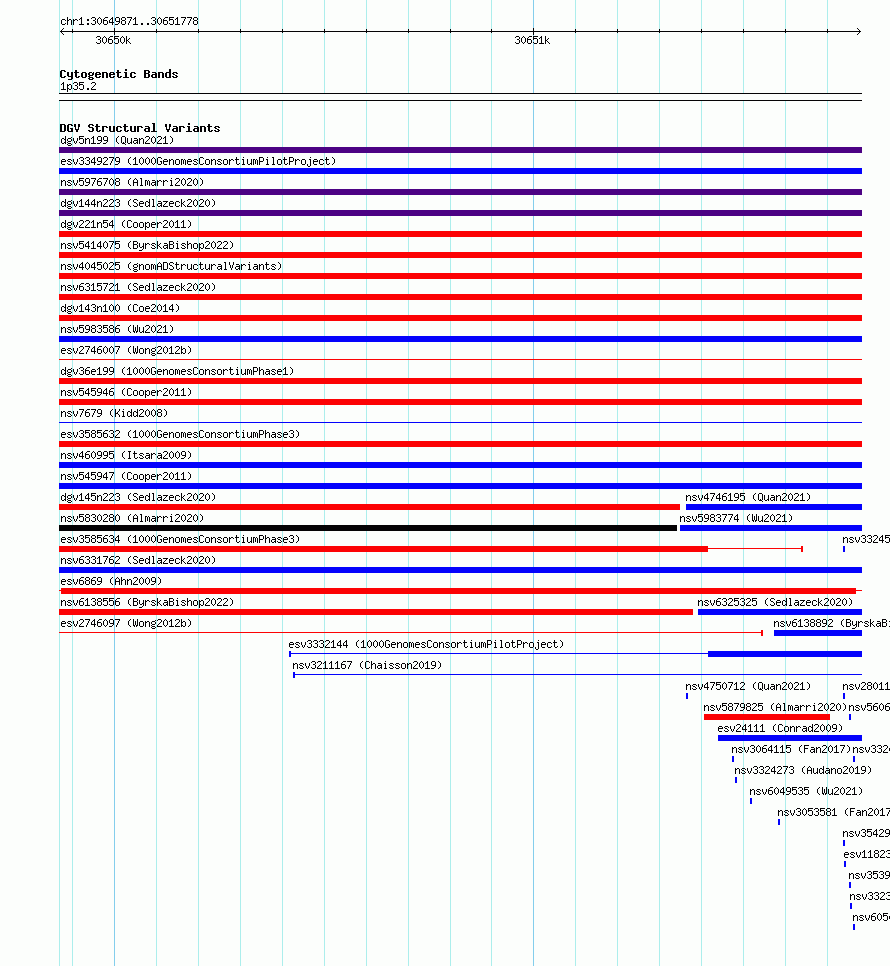
Task: Click the red dgv145n223 variant bar
Action: [x=370, y=507]
